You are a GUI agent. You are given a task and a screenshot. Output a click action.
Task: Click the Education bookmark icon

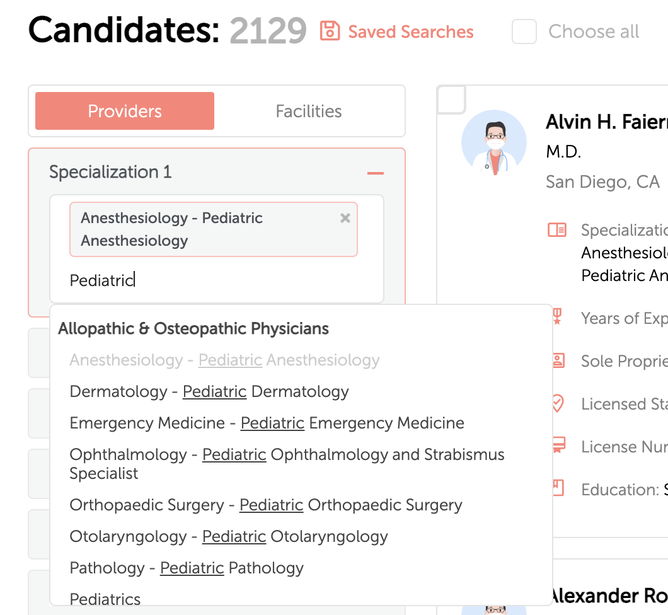tap(558, 488)
